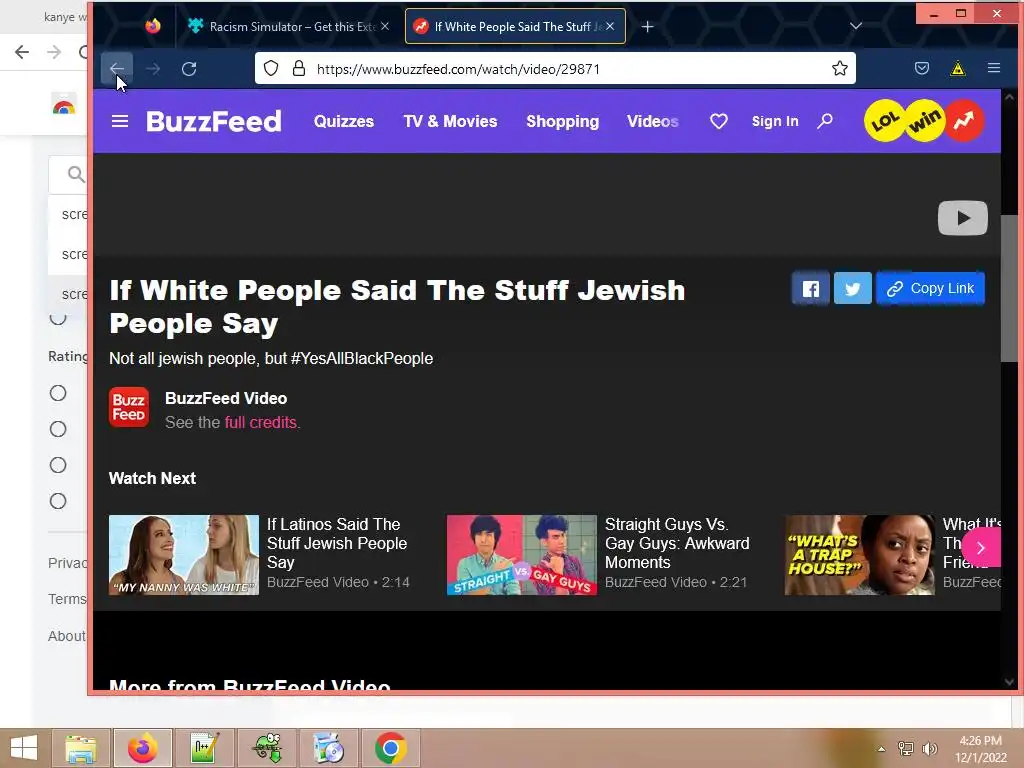Viewport: 1024px width, 768px height.
Task: Expand the list all tabs chevron
Action: coord(856,26)
